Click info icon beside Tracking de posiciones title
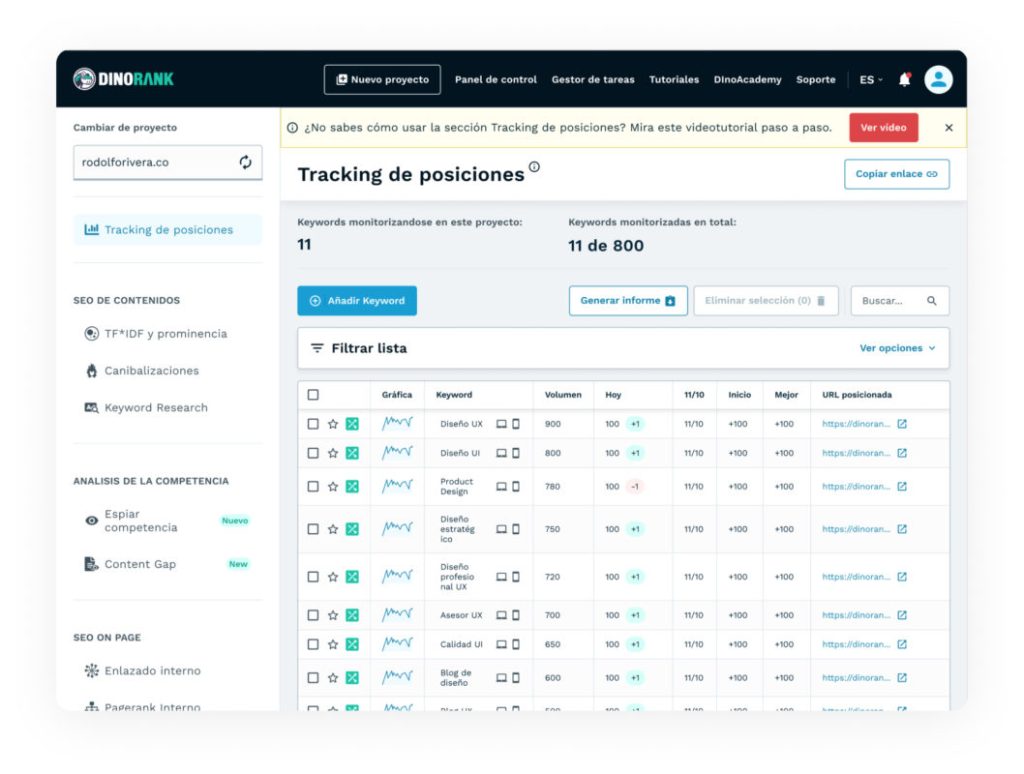 coord(534,167)
